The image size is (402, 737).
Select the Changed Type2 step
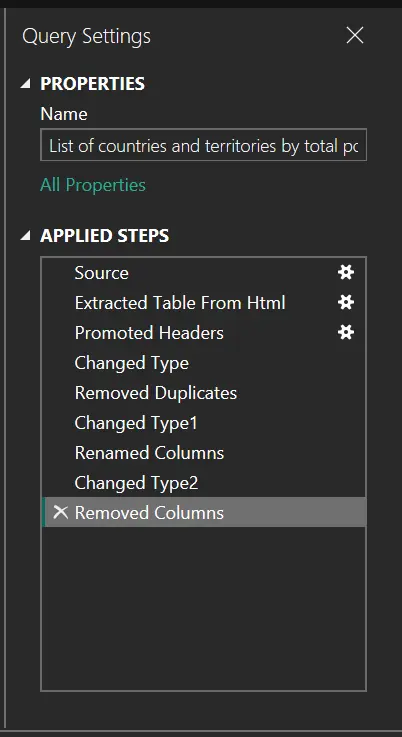[x=204, y=483]
